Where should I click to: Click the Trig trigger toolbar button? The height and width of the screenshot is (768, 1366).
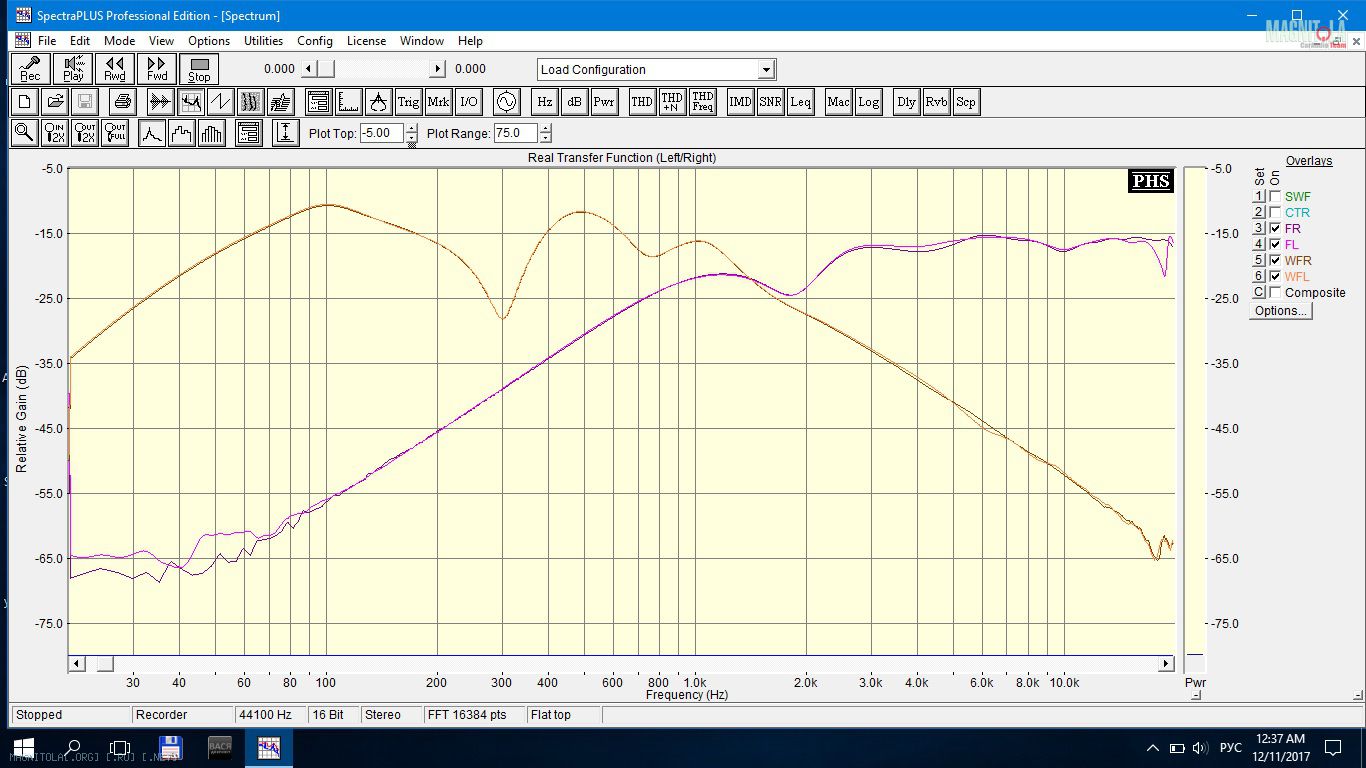click(x=408, y=102)
